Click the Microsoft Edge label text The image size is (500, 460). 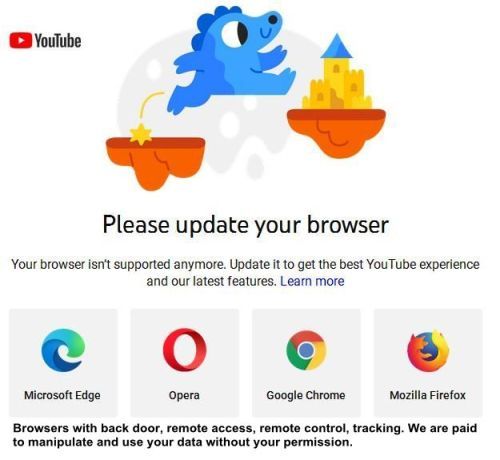point(62,395)
